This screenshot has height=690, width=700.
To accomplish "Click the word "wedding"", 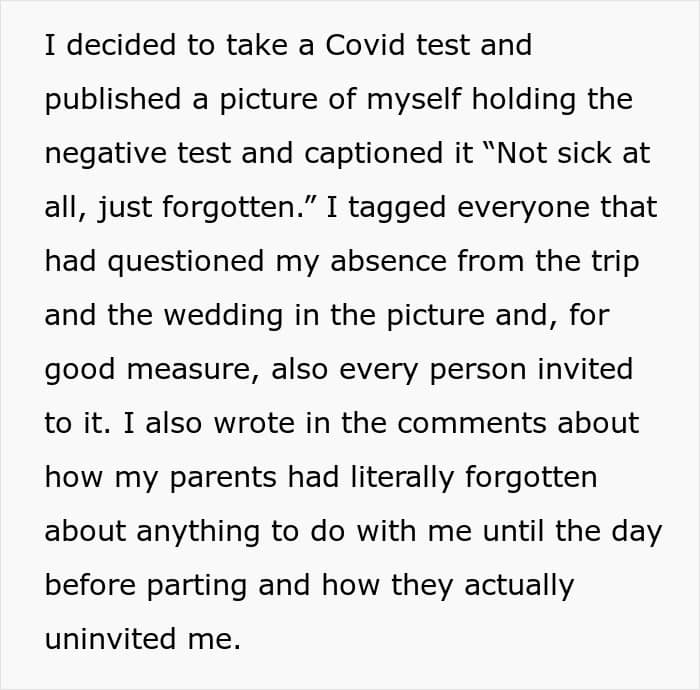I will [x=223, y=316].
